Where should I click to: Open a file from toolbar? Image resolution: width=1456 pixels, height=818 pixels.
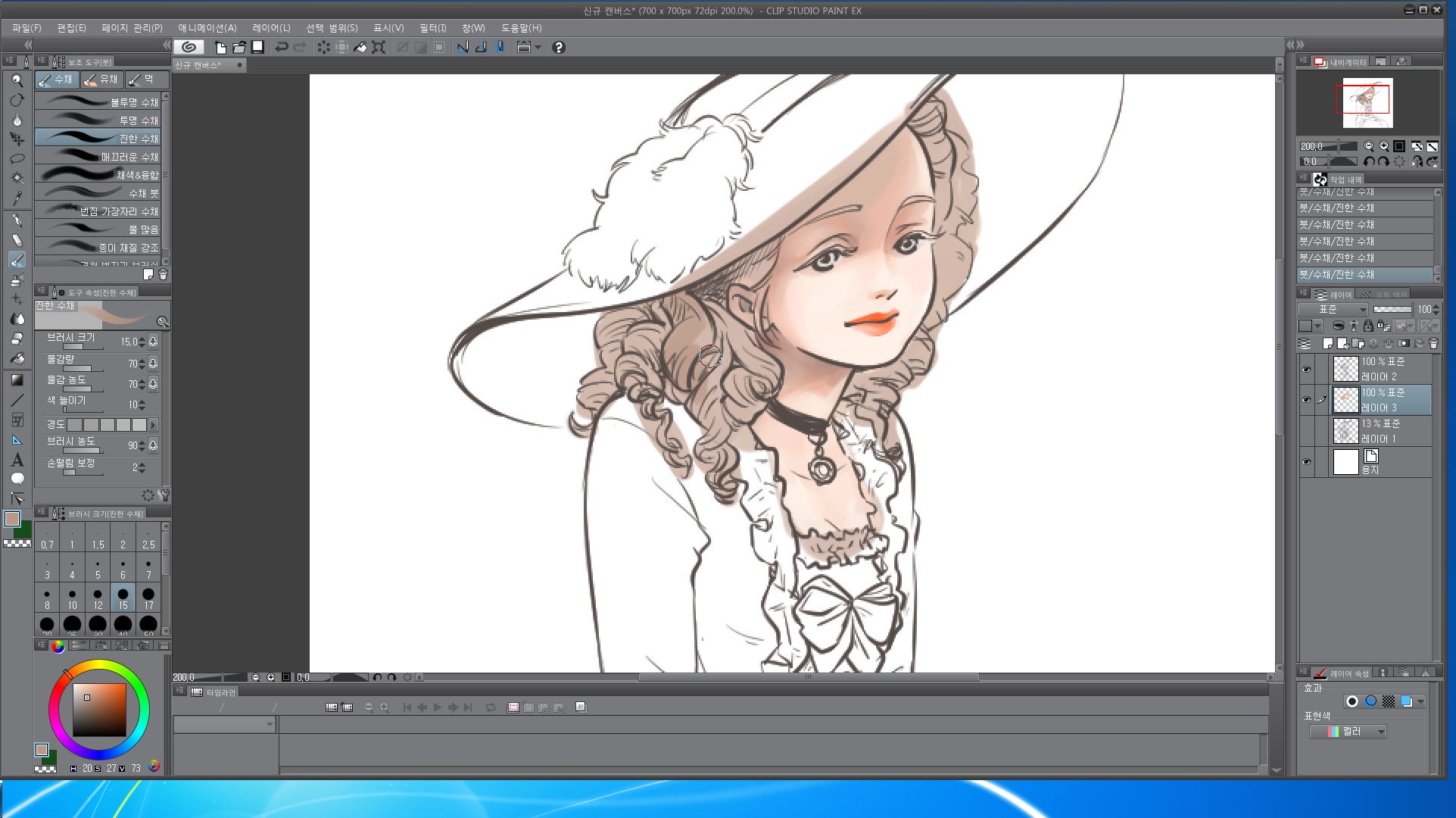(239, 47)
